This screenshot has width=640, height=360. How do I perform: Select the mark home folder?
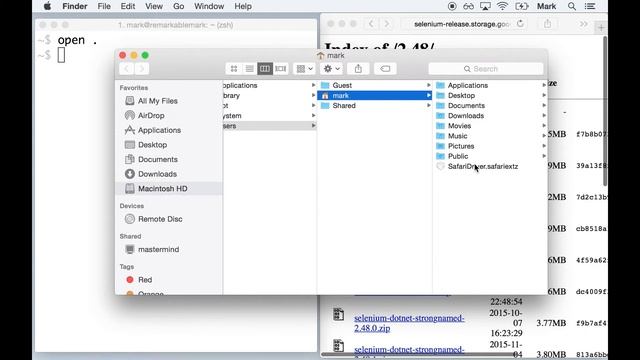click(375, 96)
